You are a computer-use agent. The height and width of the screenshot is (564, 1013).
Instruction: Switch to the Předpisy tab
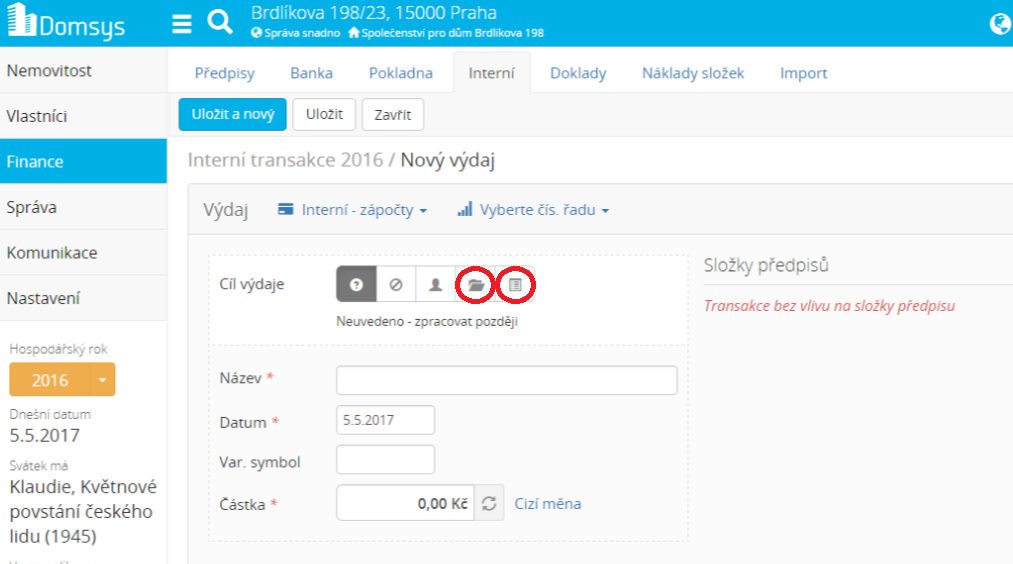[225, 73]
